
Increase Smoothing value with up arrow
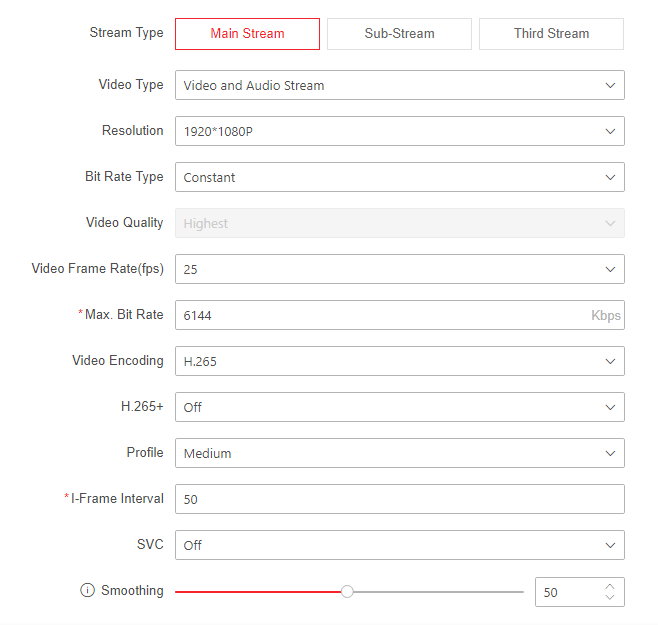pos(610,586)
